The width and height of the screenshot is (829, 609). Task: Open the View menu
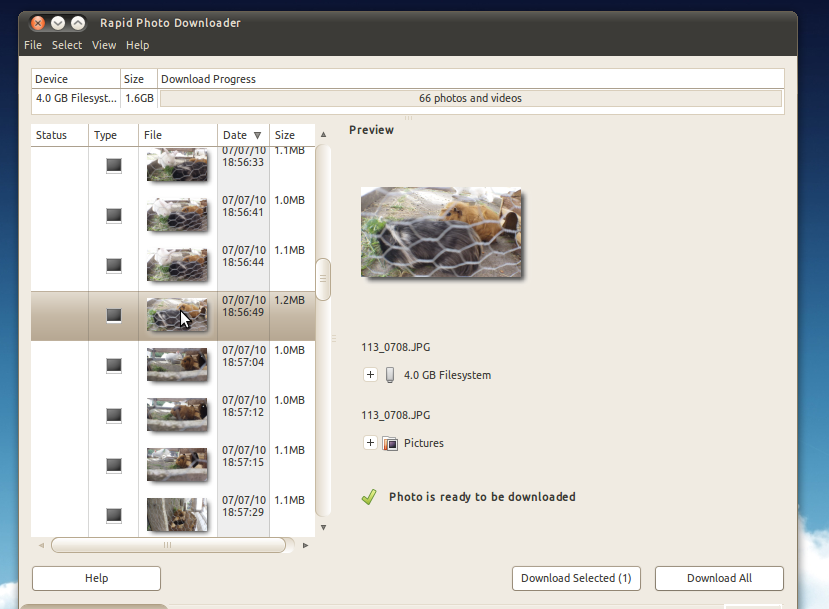(104, 45)
